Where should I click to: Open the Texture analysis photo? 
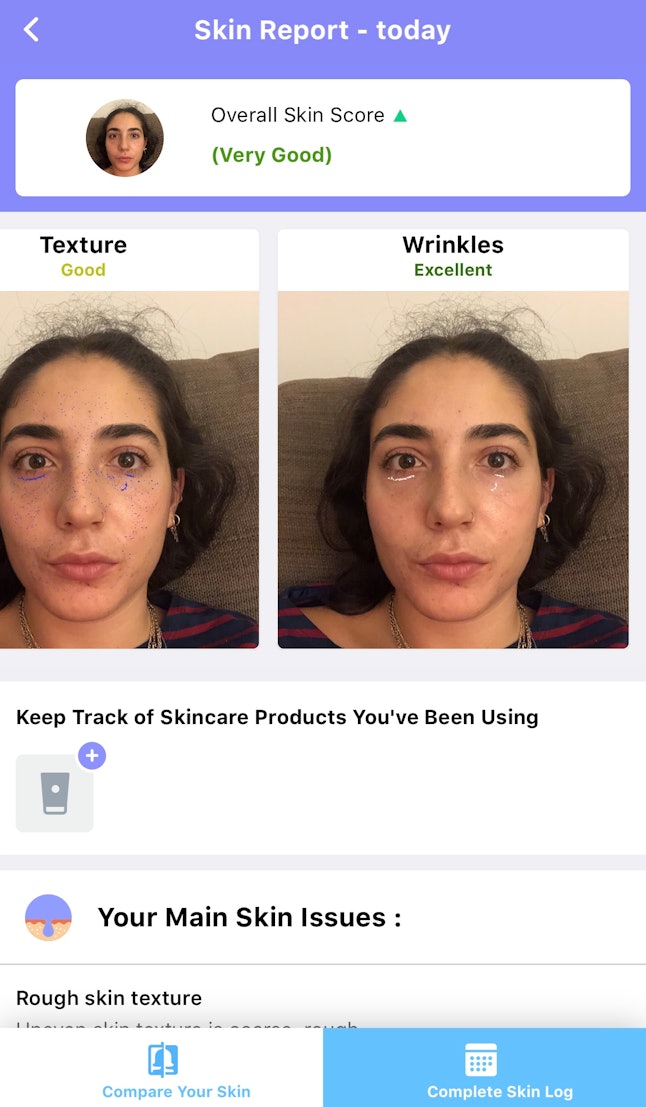pyautogui.click(x=129, y=469)
